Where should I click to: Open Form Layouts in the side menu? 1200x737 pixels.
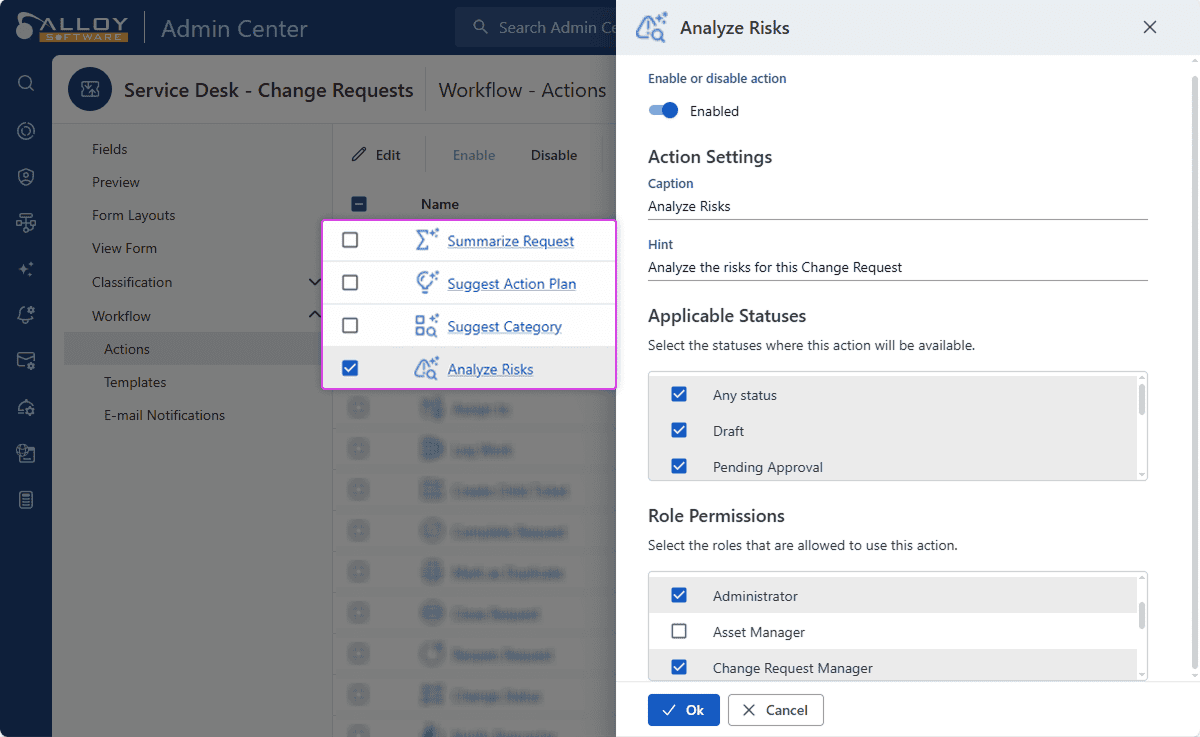[133, 215]
